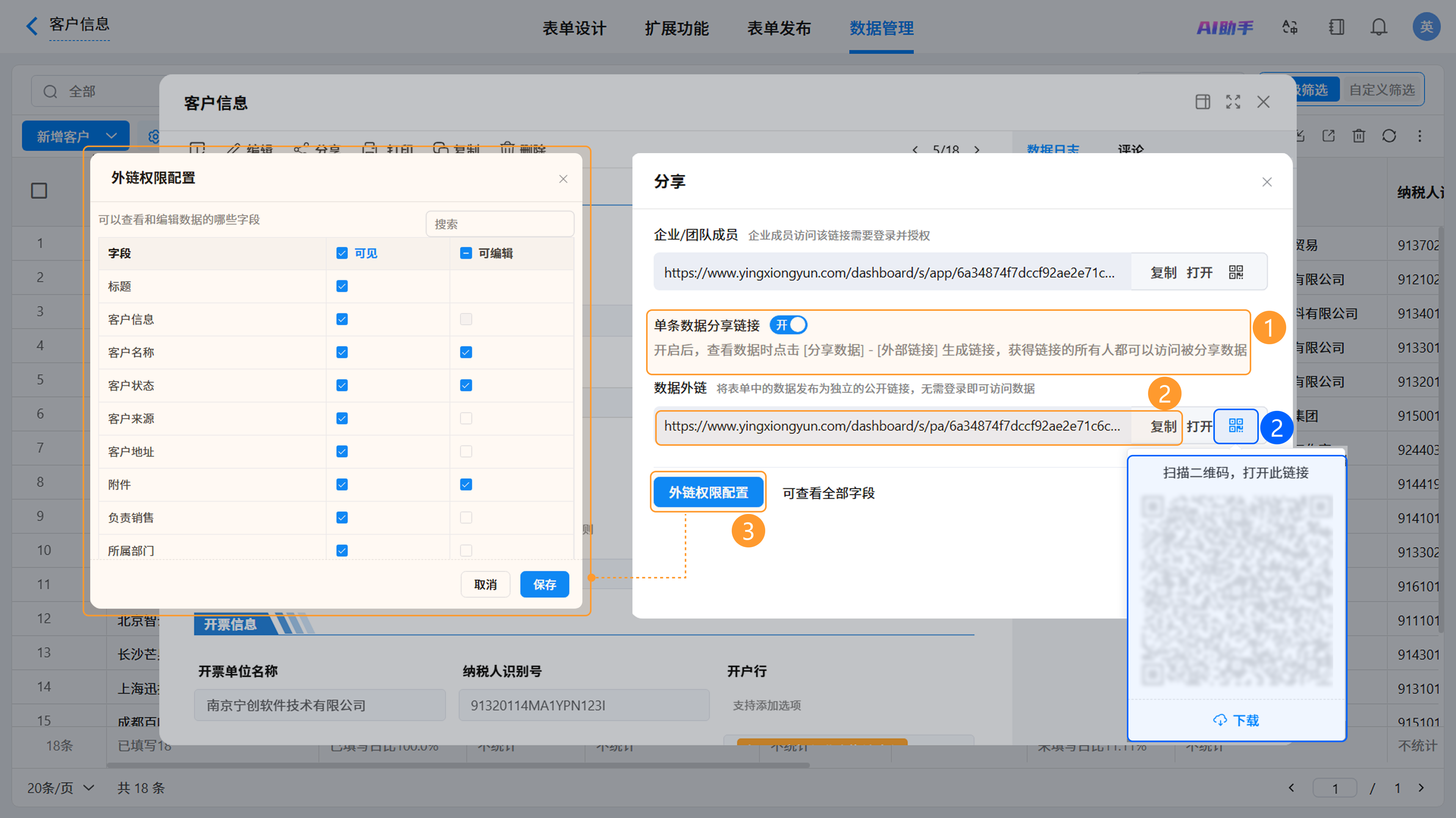Tick the select-all checkbox in table header

39,191
